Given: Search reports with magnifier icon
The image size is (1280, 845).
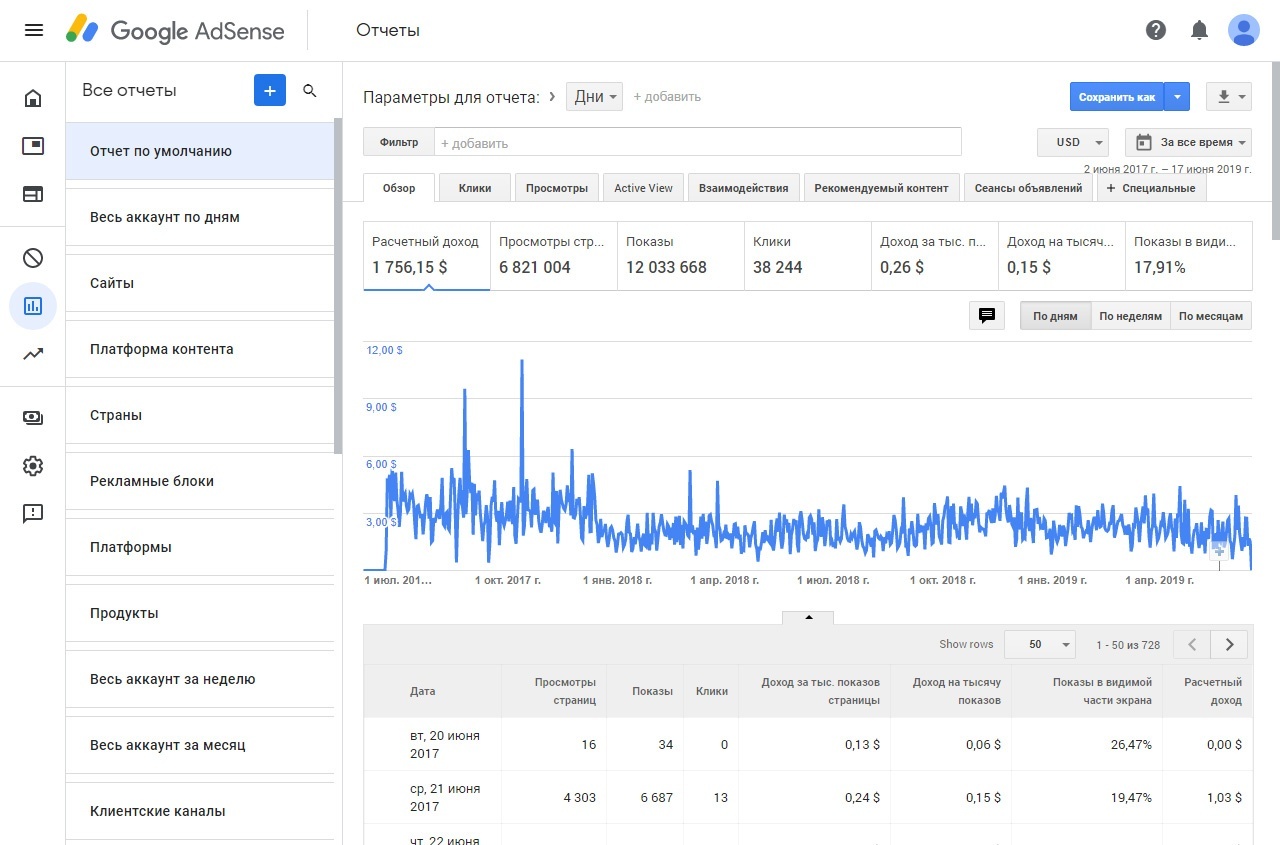Looking at the screenshot, I should point(310,91).
